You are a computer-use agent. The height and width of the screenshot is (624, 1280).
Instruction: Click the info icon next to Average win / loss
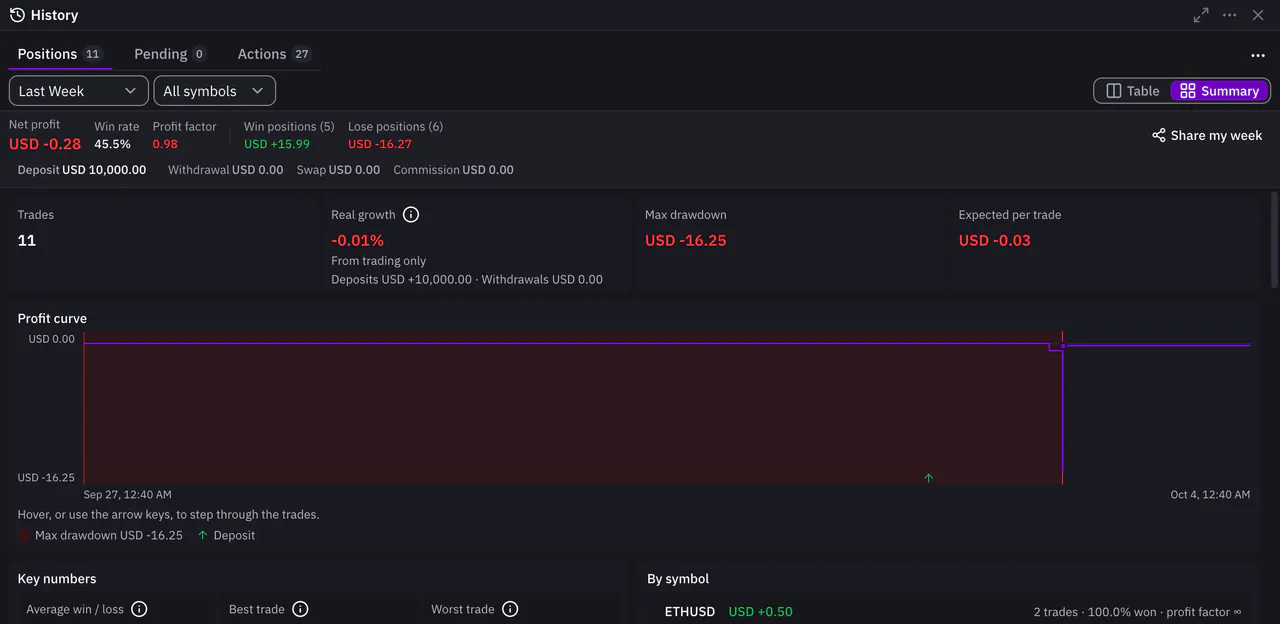[x=140, y=609]
